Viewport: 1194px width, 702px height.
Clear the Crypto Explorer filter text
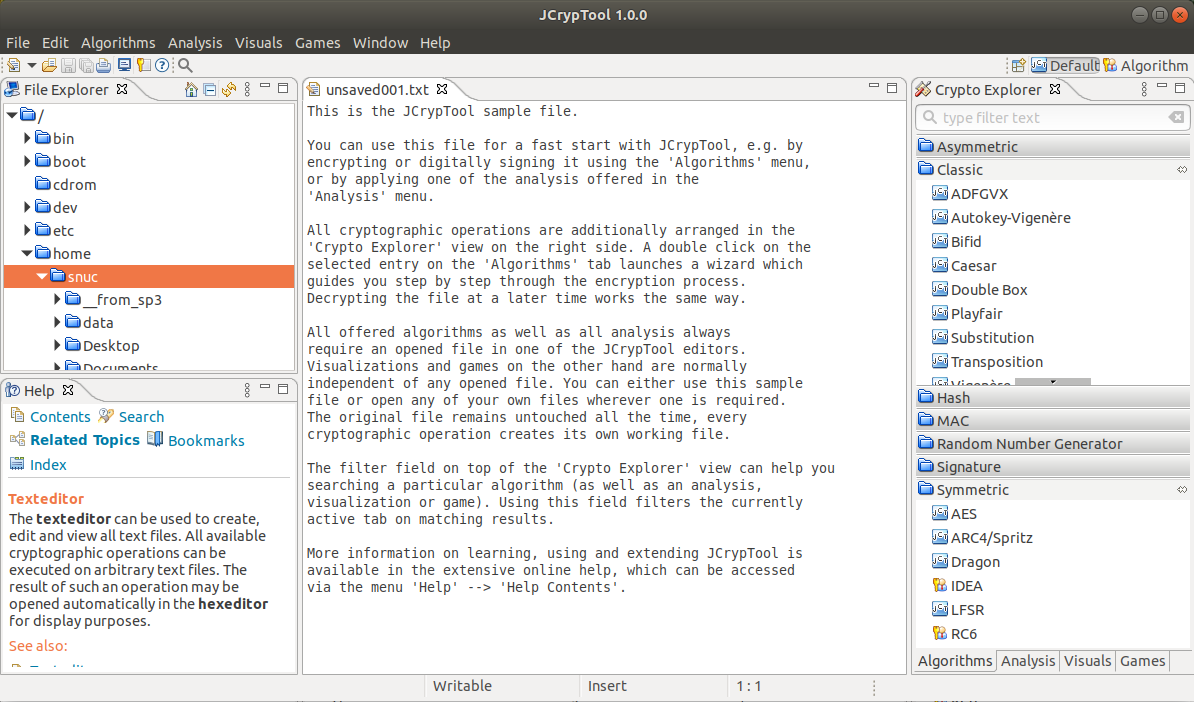[x=1176, y=117]
